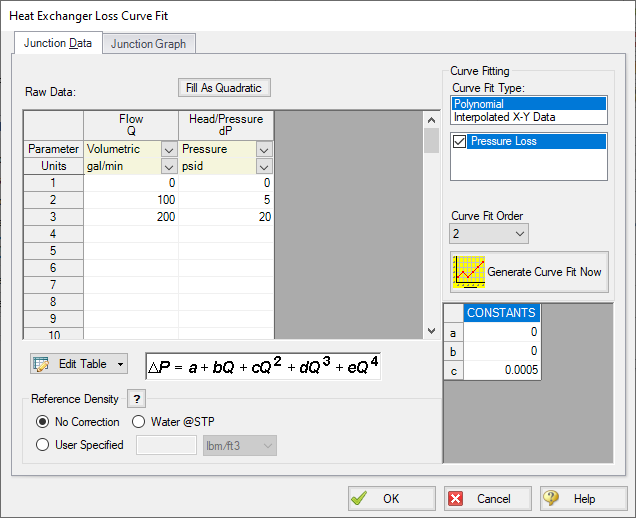This screenshot has width=636, height=518.
Task: Select the Junction Data tab
Action: (x=58, y=43)
